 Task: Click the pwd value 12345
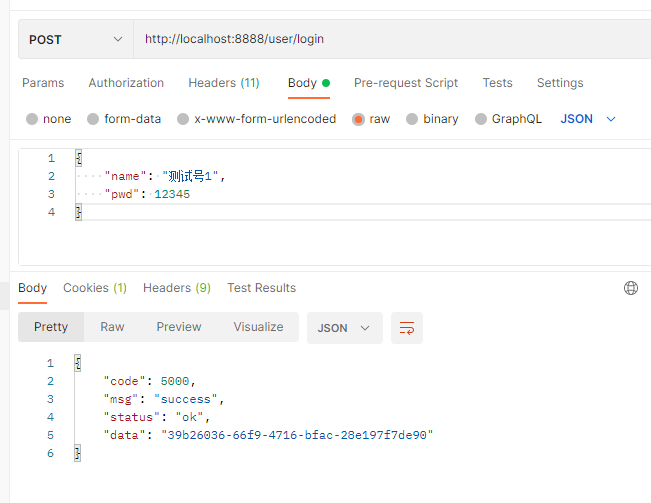click(x=172, y=194)
